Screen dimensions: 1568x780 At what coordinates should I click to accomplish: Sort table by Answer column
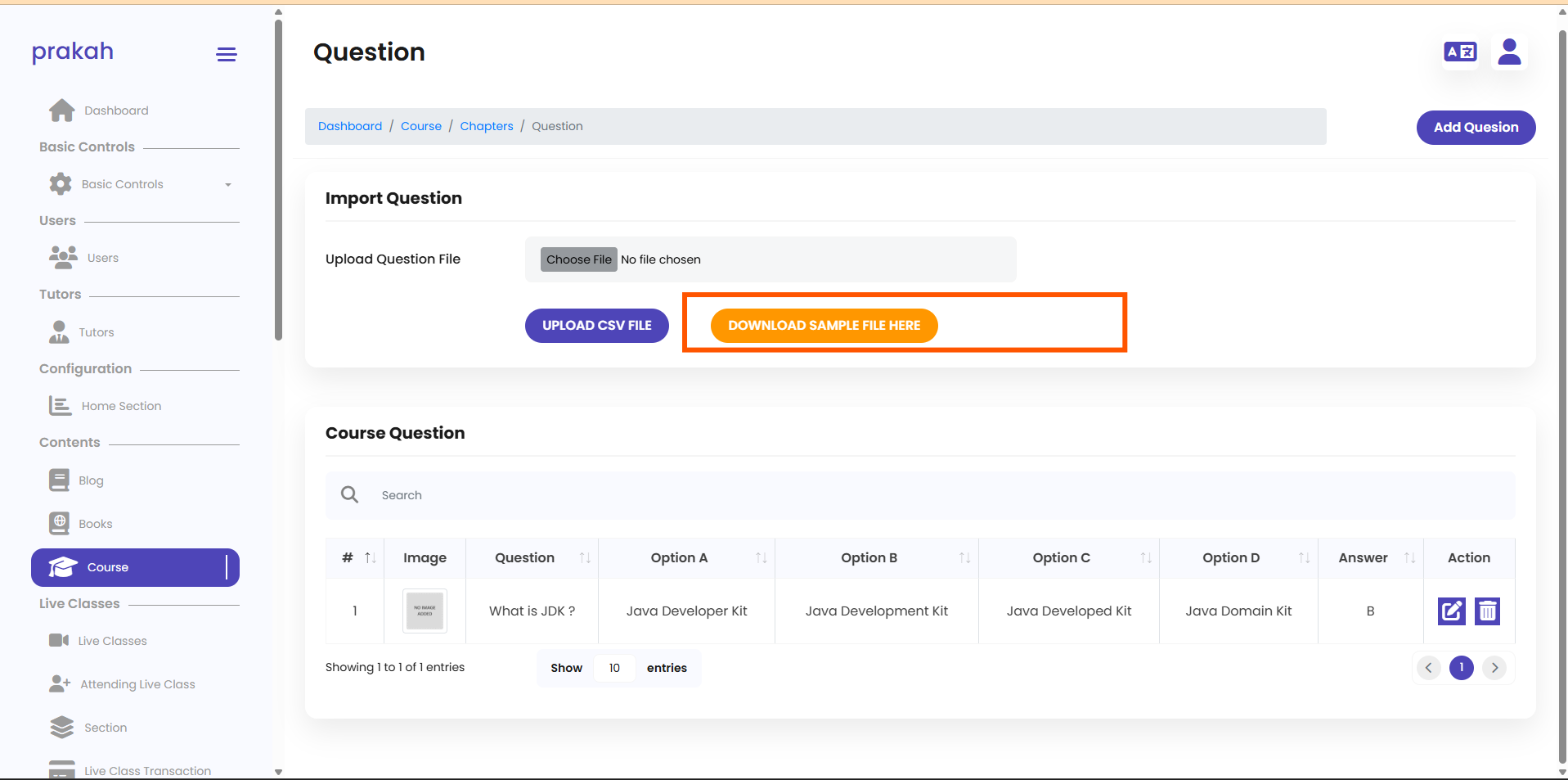coord(1409,558)
